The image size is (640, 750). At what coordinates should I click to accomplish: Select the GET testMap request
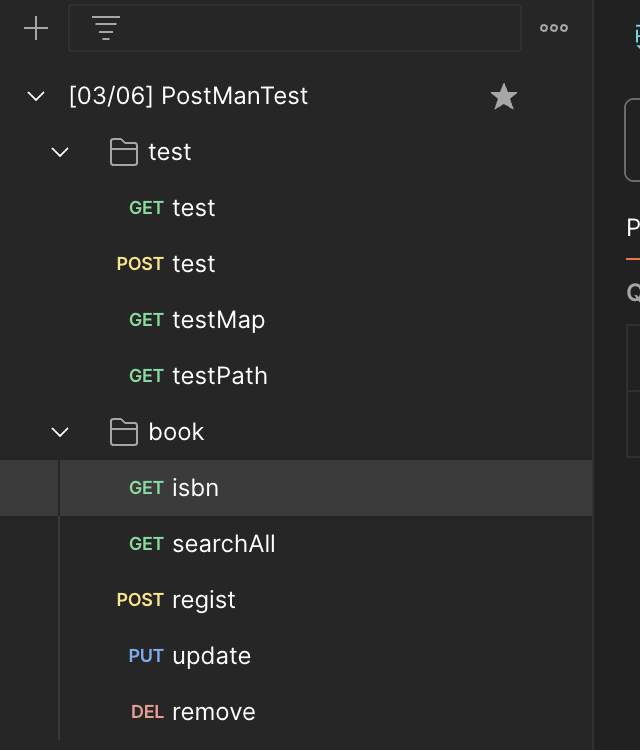pyautogui.click(x=218, y=320)
